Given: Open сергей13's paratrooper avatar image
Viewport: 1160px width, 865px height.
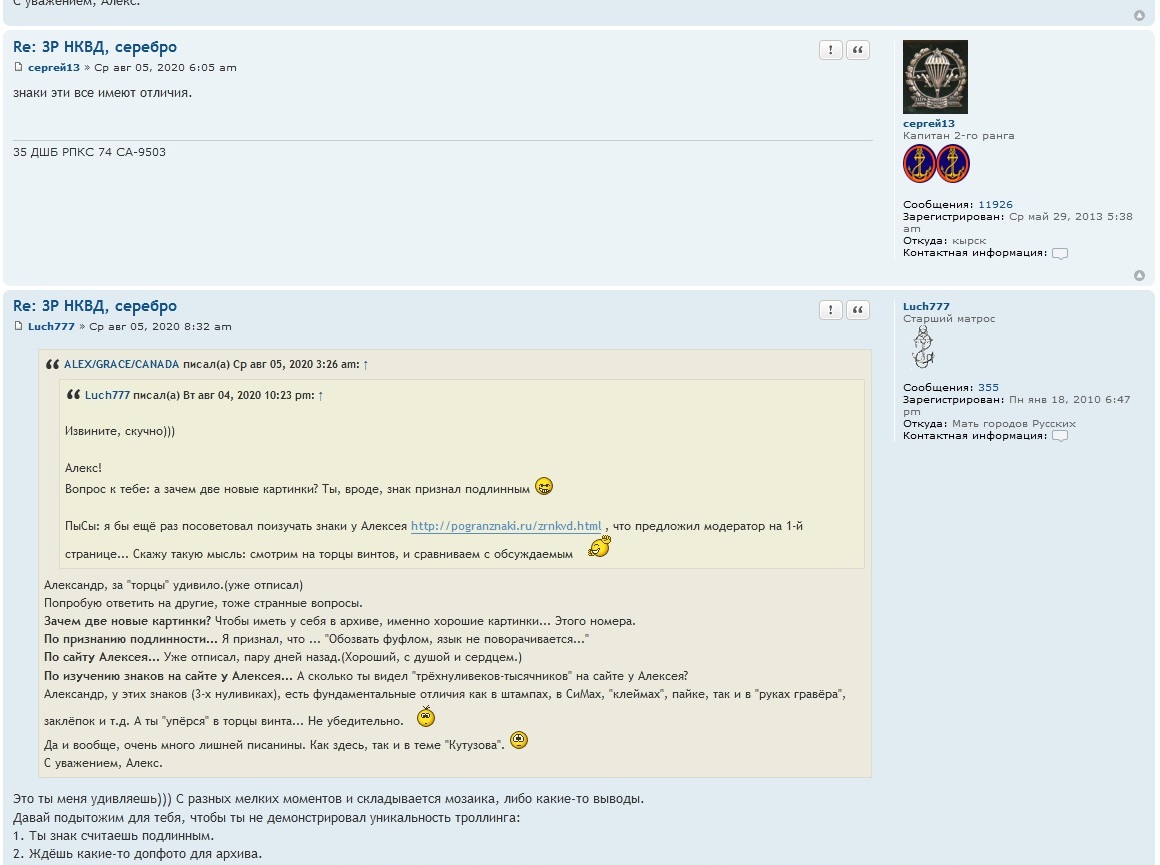Looking at the screenshot, I should [x=935, y=77].
